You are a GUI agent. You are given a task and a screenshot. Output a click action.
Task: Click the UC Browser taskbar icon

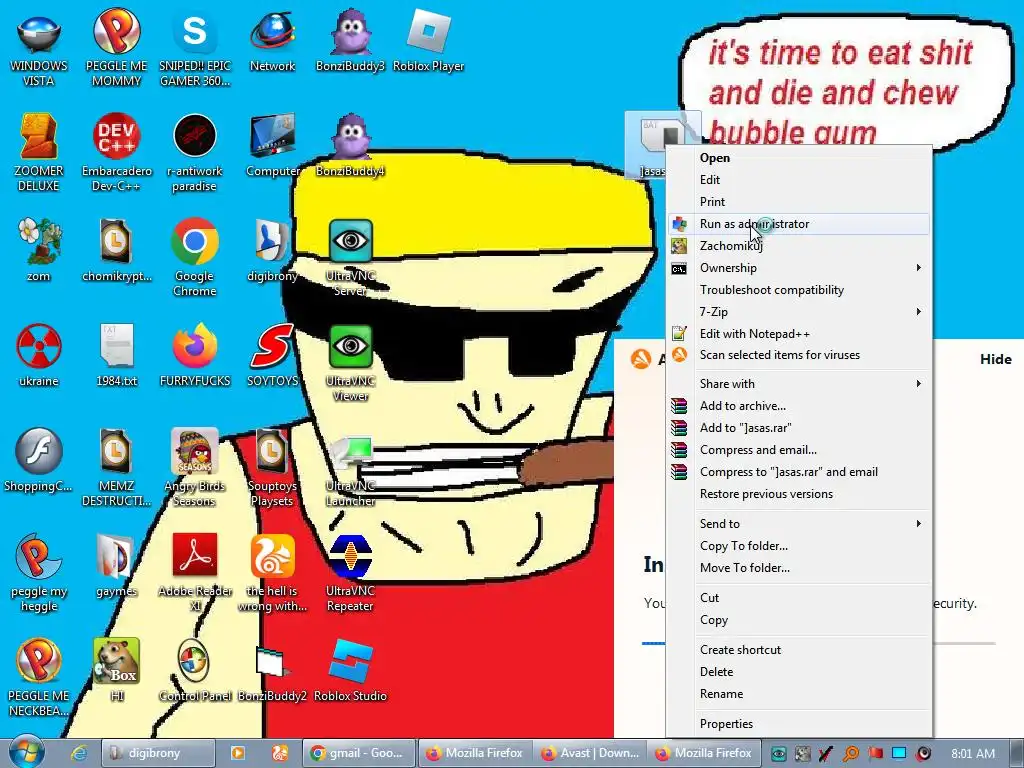tap(280, 753)
